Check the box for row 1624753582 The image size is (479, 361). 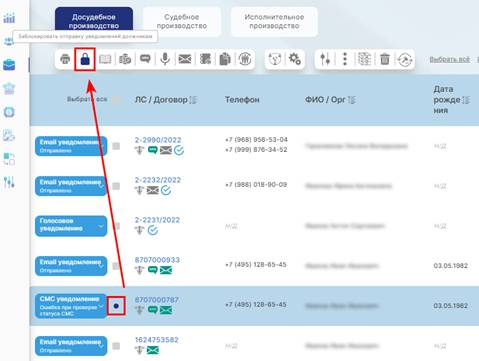(116, 346)
